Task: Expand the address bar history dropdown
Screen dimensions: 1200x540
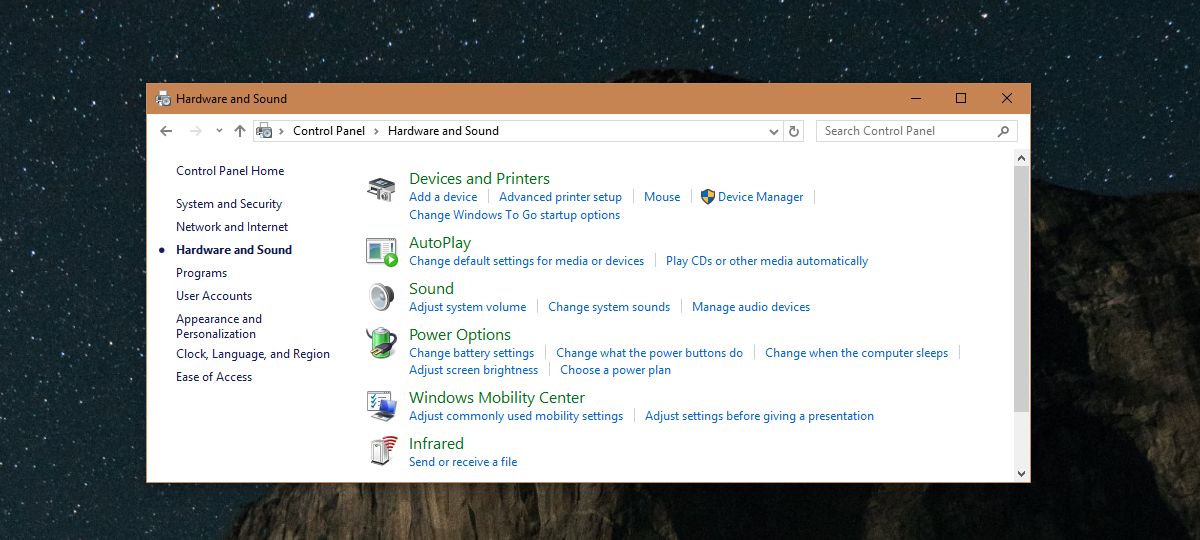Action: click(x=774, y=131)
